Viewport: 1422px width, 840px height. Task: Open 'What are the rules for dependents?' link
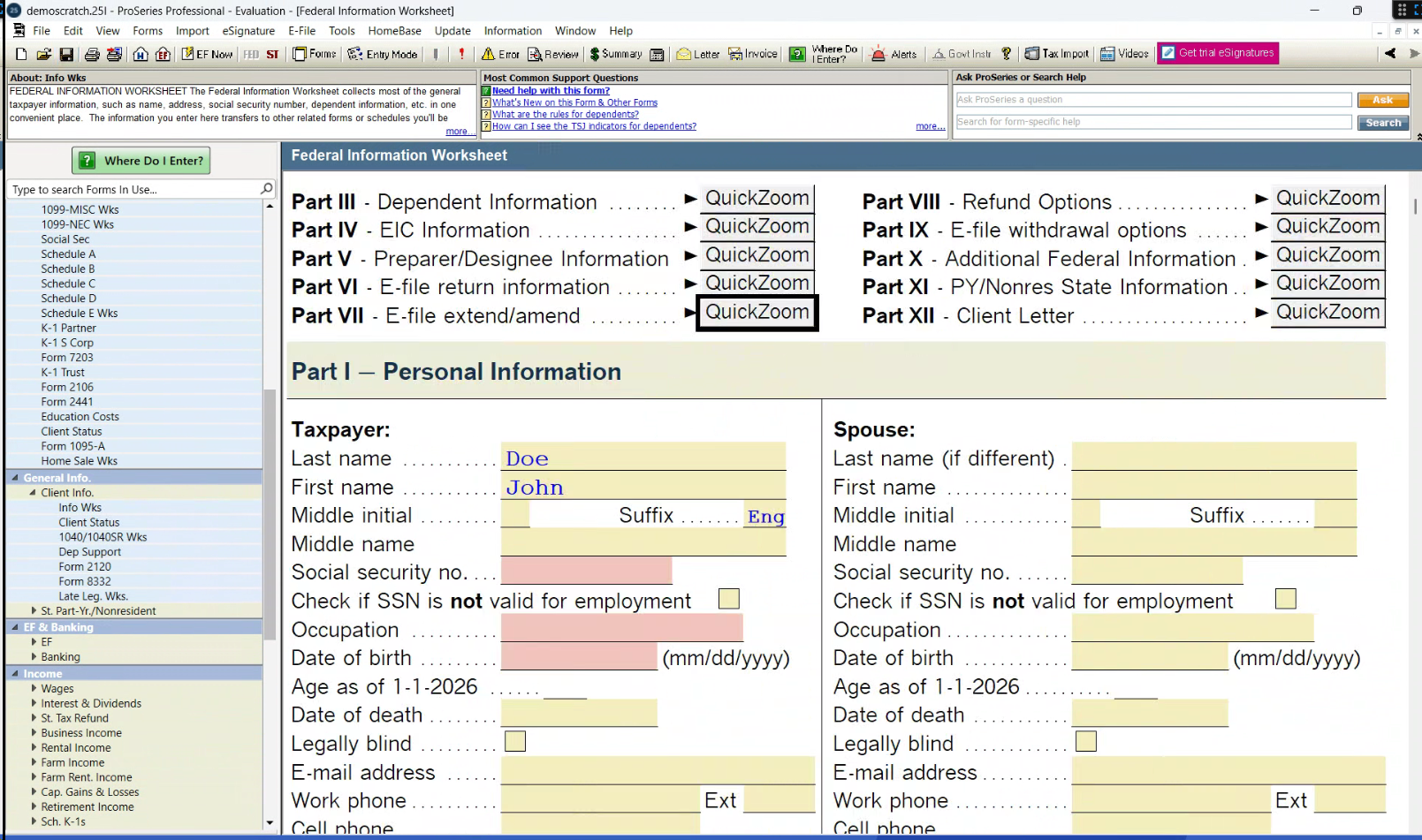point(566,114)
